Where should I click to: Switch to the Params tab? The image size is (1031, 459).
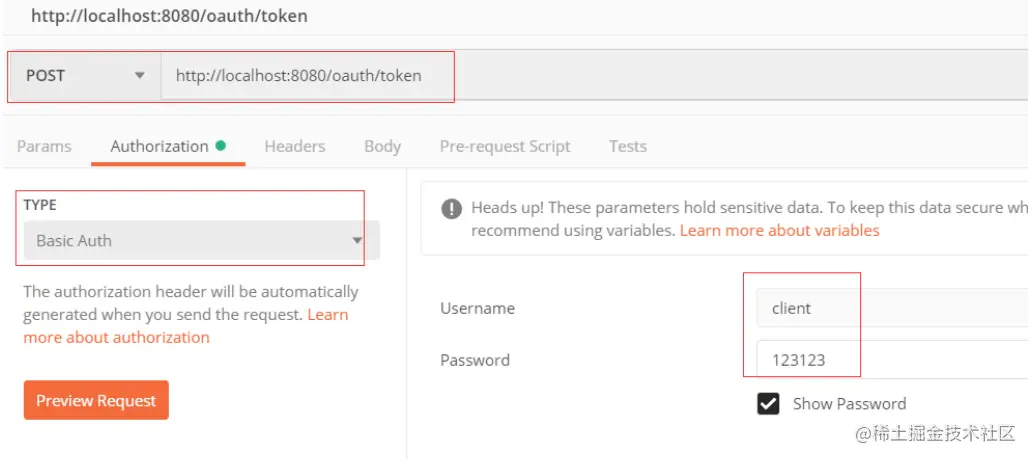pyautogui.click(x=44, y=146)
